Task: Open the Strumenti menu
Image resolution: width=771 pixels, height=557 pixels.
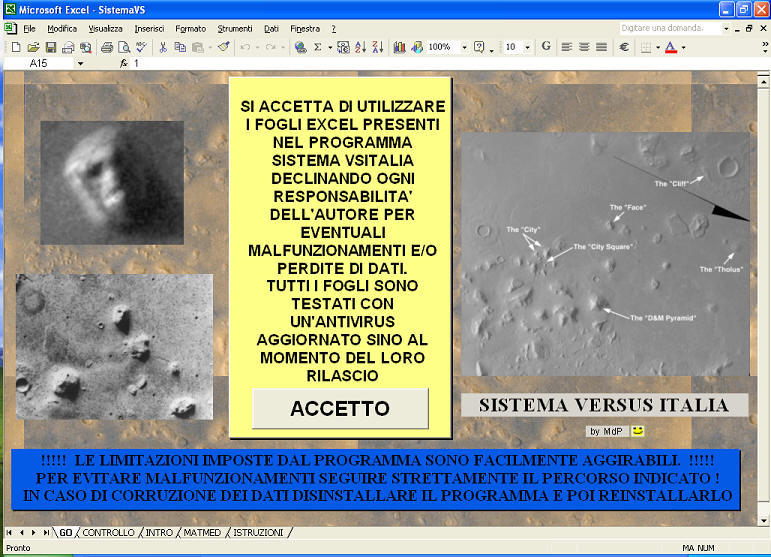Action: [235, 29]
